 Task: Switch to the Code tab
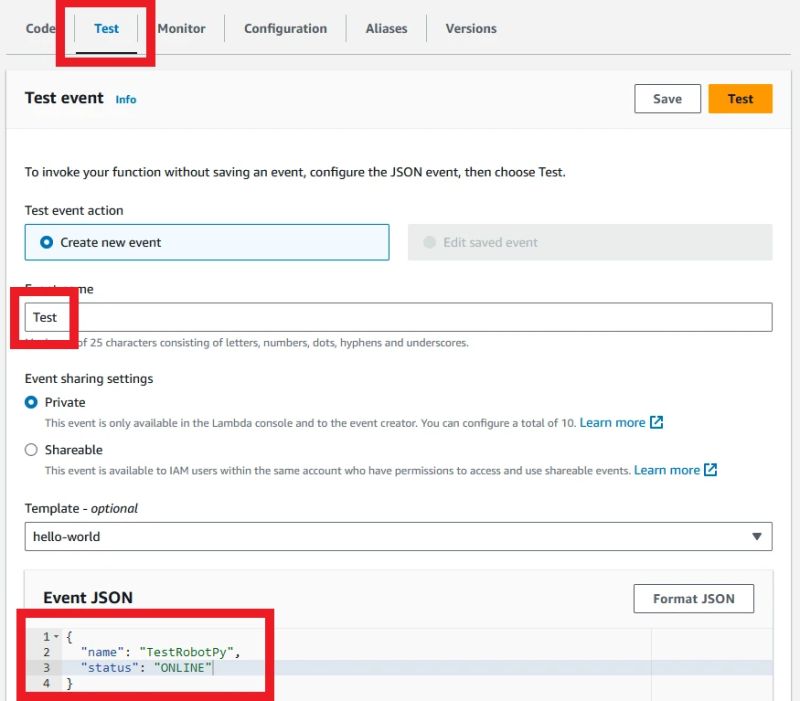point(40,29)
